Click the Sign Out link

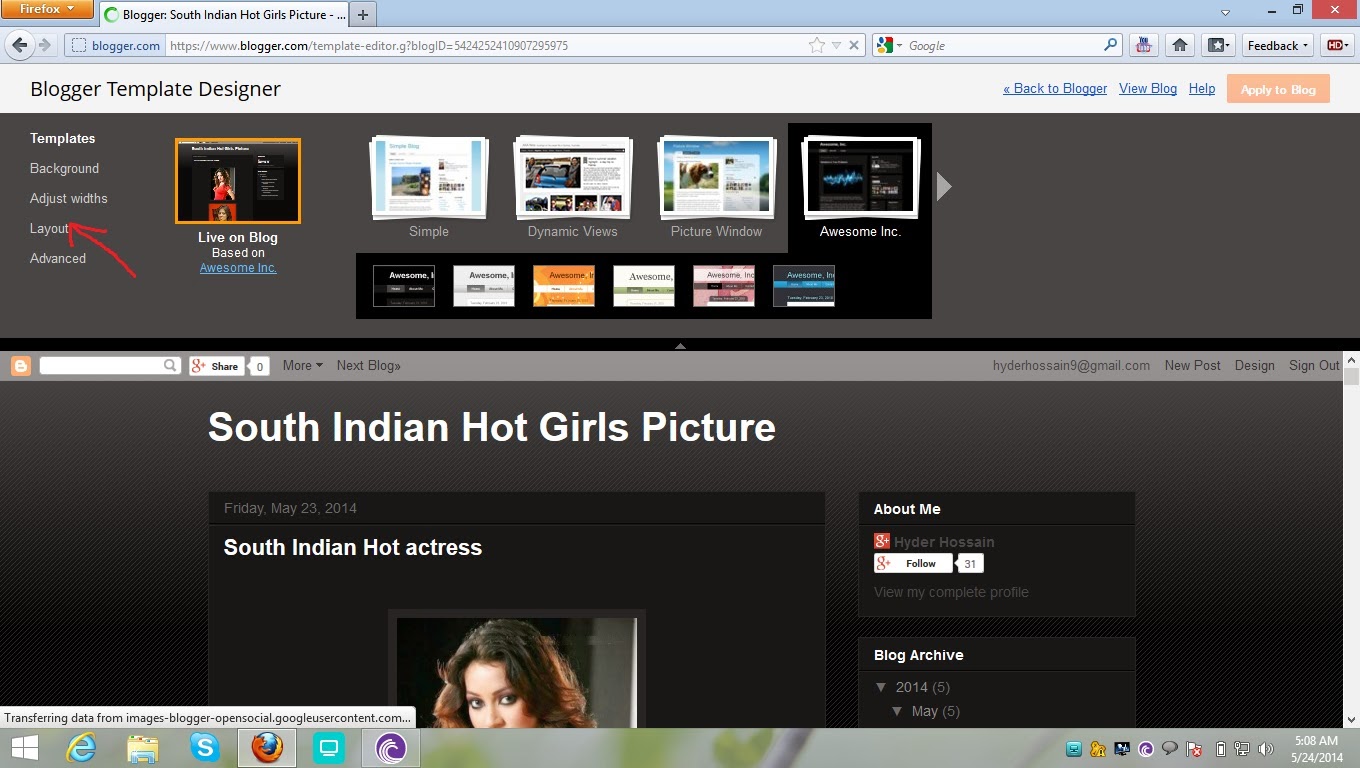pyautogui.click(x=1314, y=366)
